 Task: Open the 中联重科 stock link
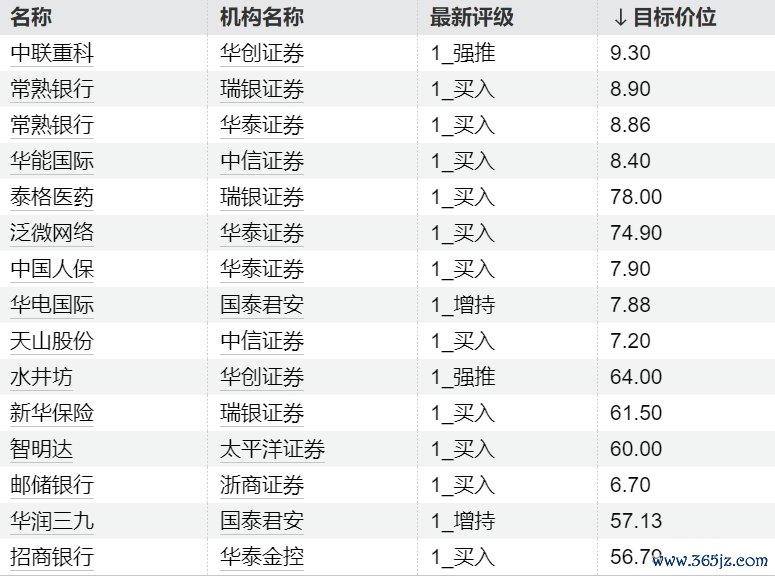(52, 53)
